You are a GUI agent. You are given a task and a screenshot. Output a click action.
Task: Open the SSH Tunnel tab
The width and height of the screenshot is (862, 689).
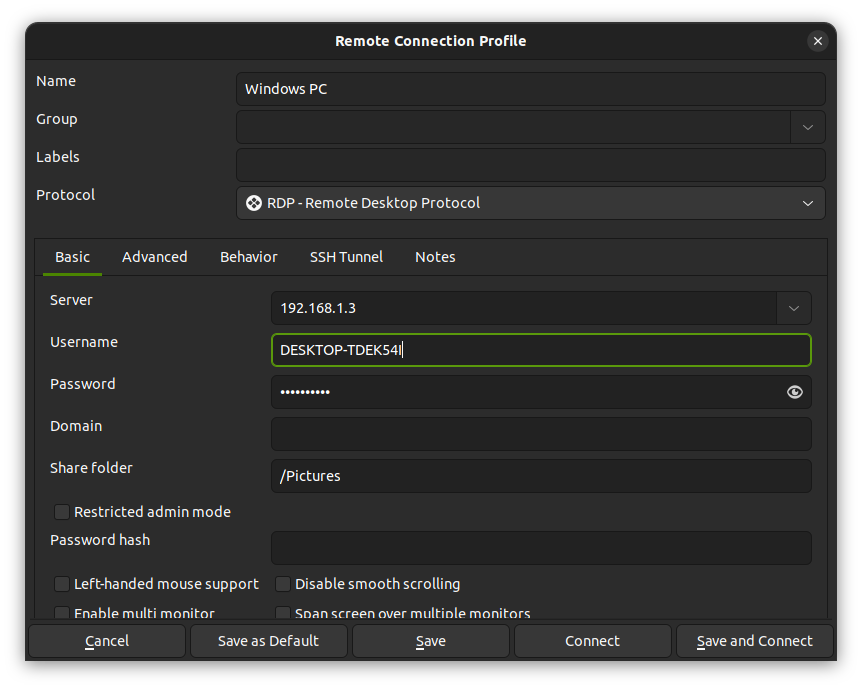(346, 257)
